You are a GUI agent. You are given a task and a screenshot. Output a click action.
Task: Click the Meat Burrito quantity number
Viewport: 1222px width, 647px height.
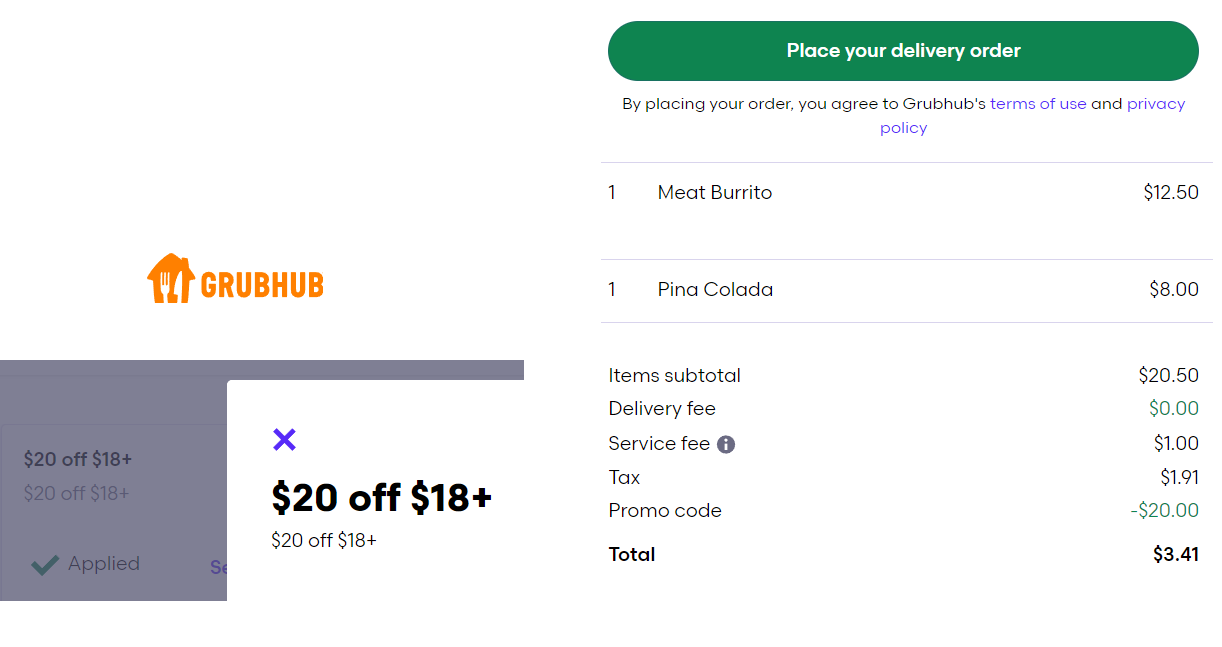click(x=612, y=193)
